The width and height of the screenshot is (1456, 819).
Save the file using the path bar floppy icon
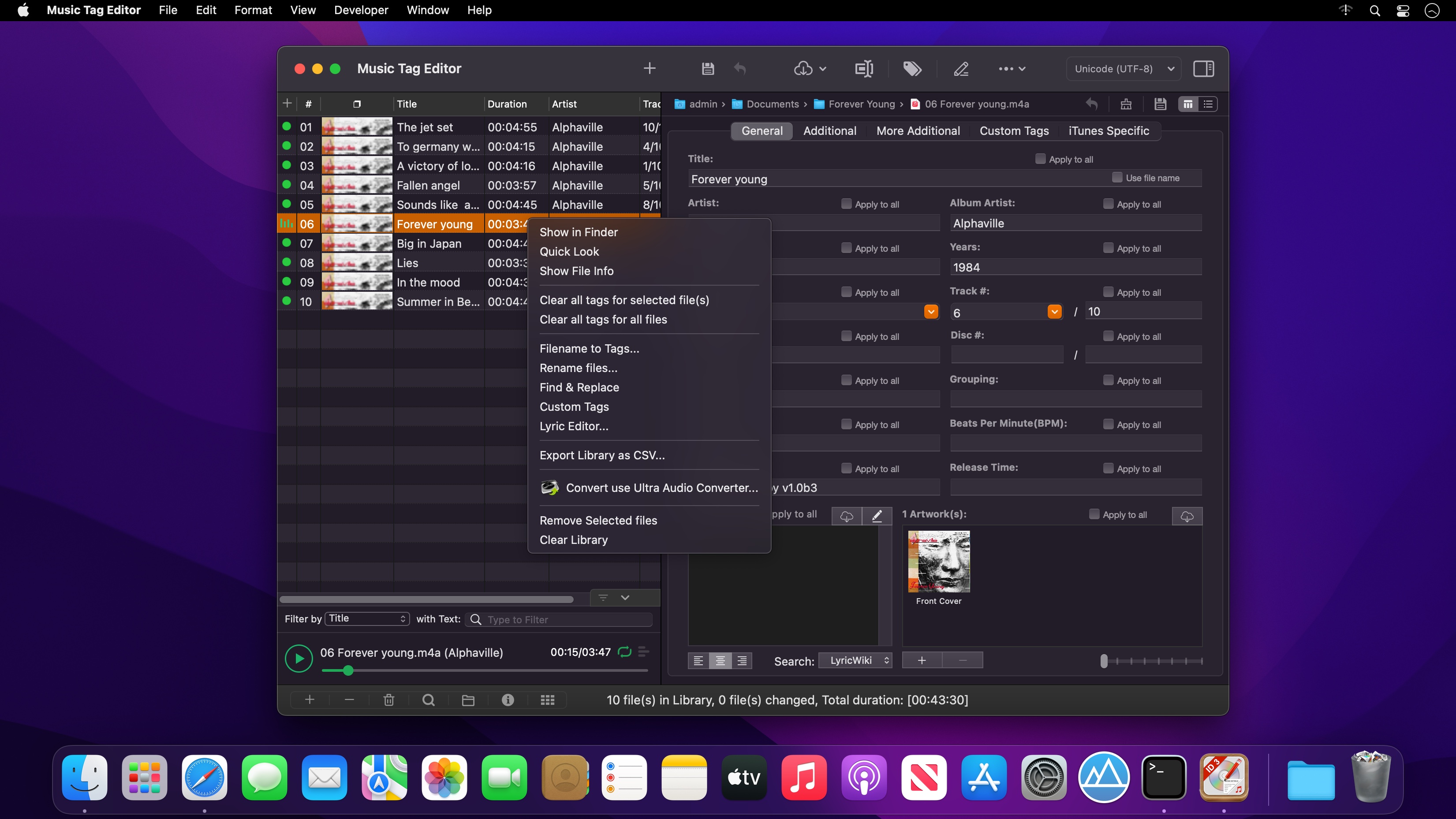1160,104
